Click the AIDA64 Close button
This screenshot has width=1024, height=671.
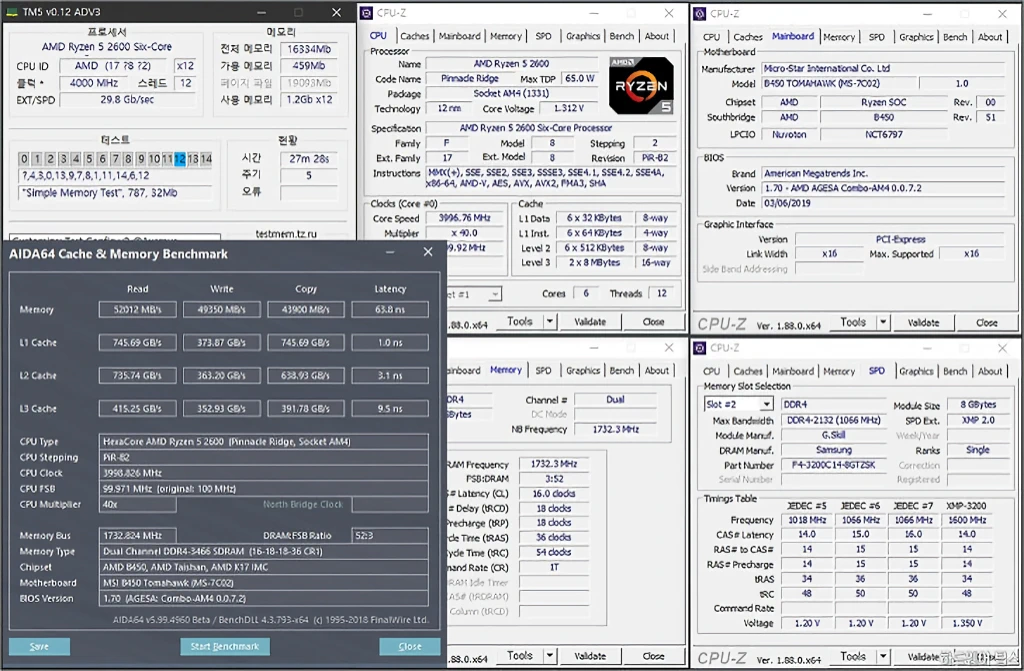[409, 646]
